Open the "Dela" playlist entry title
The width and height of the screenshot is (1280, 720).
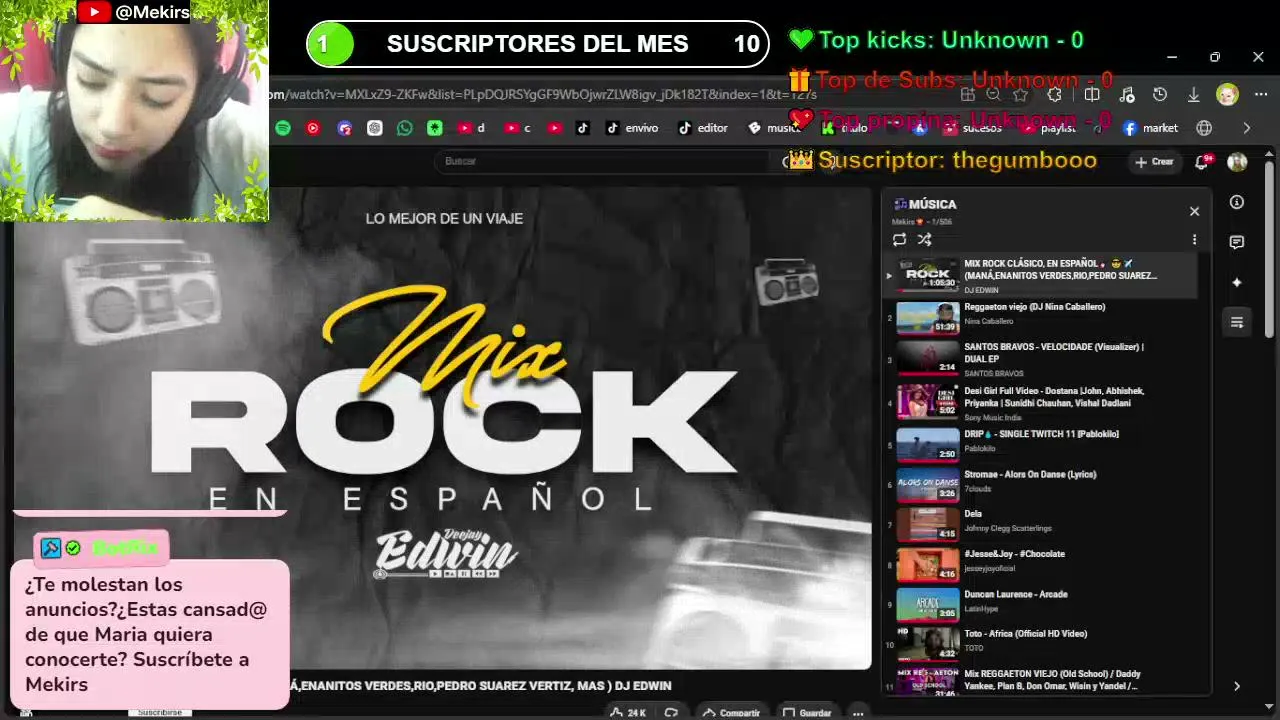pyautogui.click(x=973, y=514)
